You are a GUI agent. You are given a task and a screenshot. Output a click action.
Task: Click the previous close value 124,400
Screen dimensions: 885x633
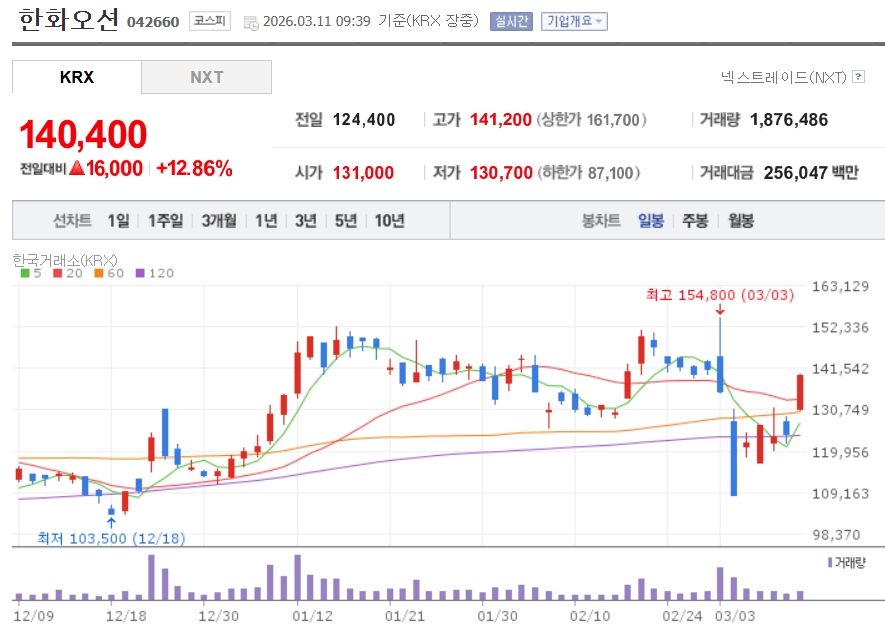click(364, 120)
